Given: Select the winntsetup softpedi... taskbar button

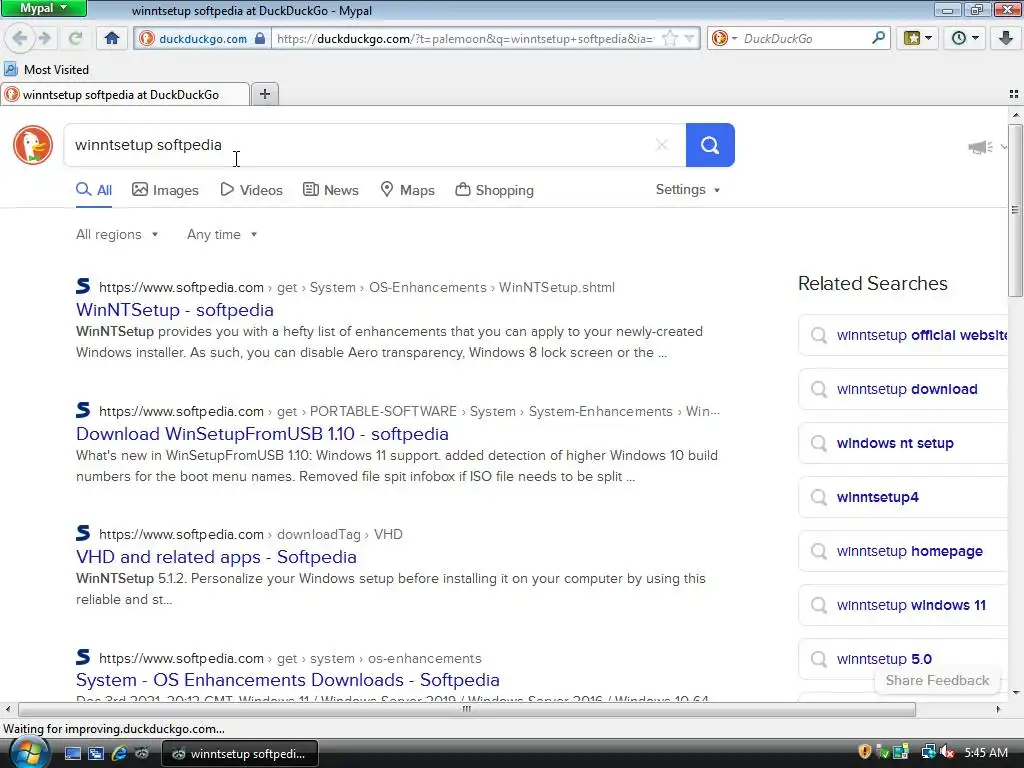Looking at the screenshot, I should [x=239, y=754].
